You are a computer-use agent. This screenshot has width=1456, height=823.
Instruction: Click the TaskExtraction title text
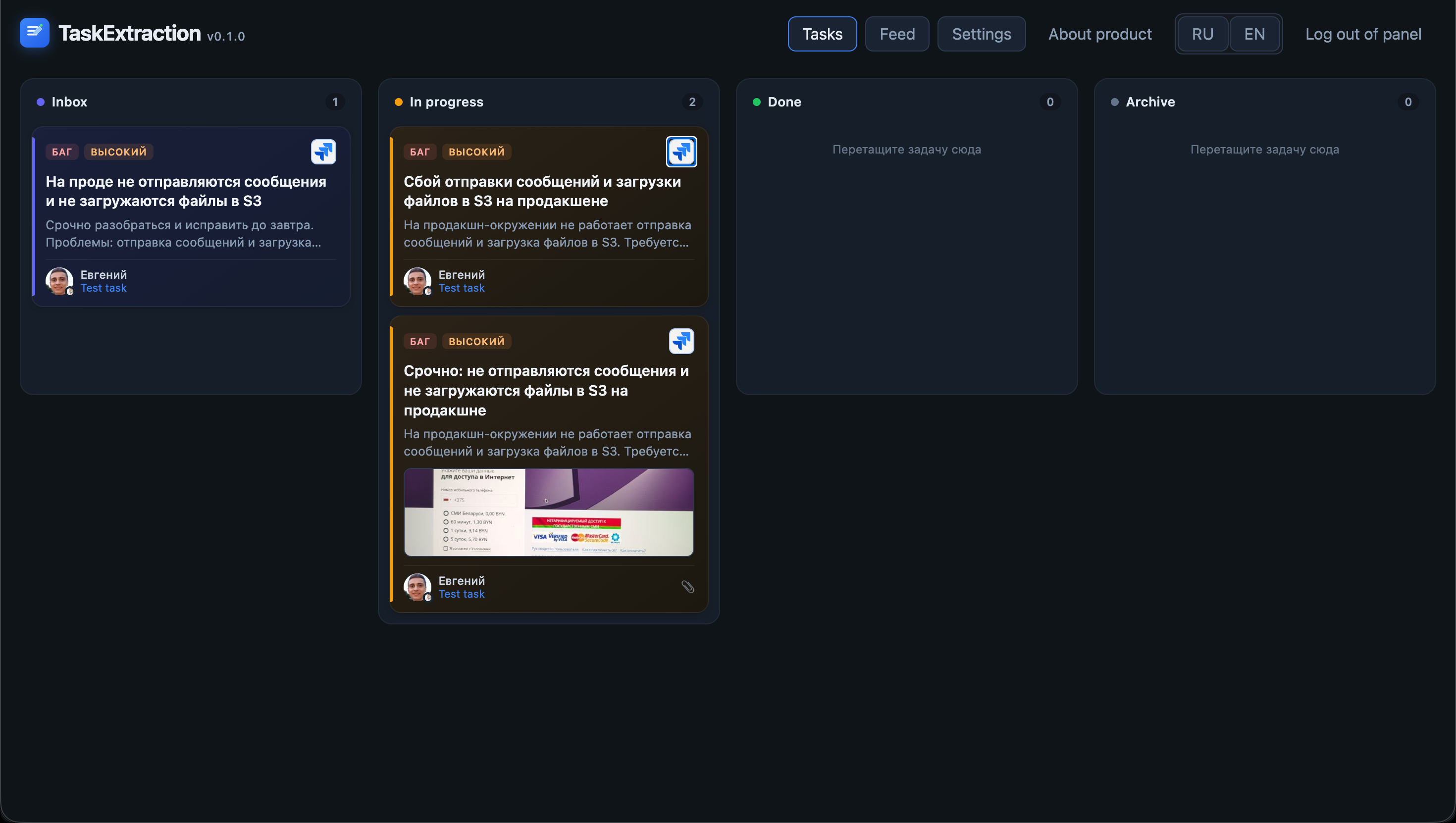tap(129, 33)
